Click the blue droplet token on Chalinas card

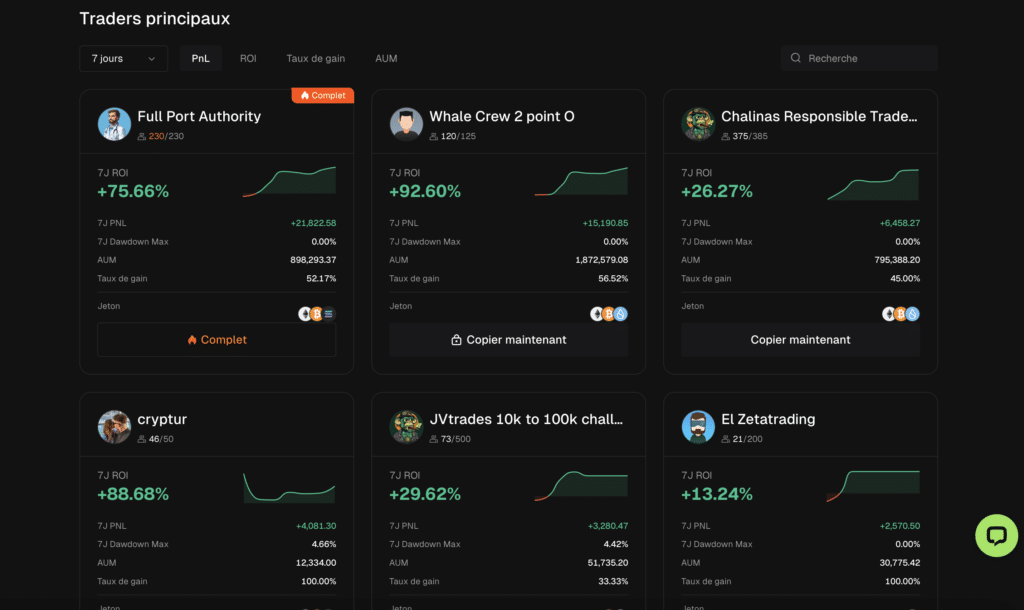(912, 314)
